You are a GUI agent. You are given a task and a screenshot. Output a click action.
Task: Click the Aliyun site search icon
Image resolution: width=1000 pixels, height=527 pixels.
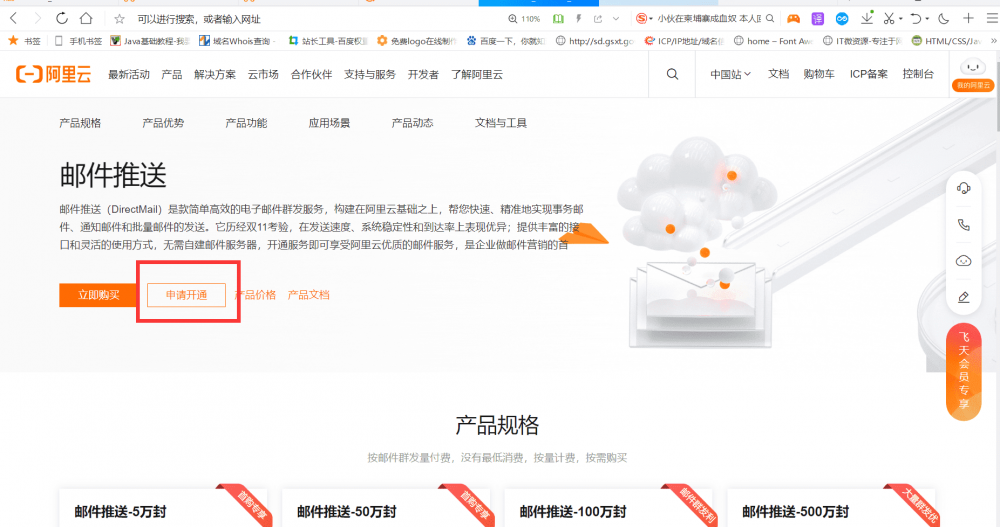pyautogui.click(x=672, y=75)
